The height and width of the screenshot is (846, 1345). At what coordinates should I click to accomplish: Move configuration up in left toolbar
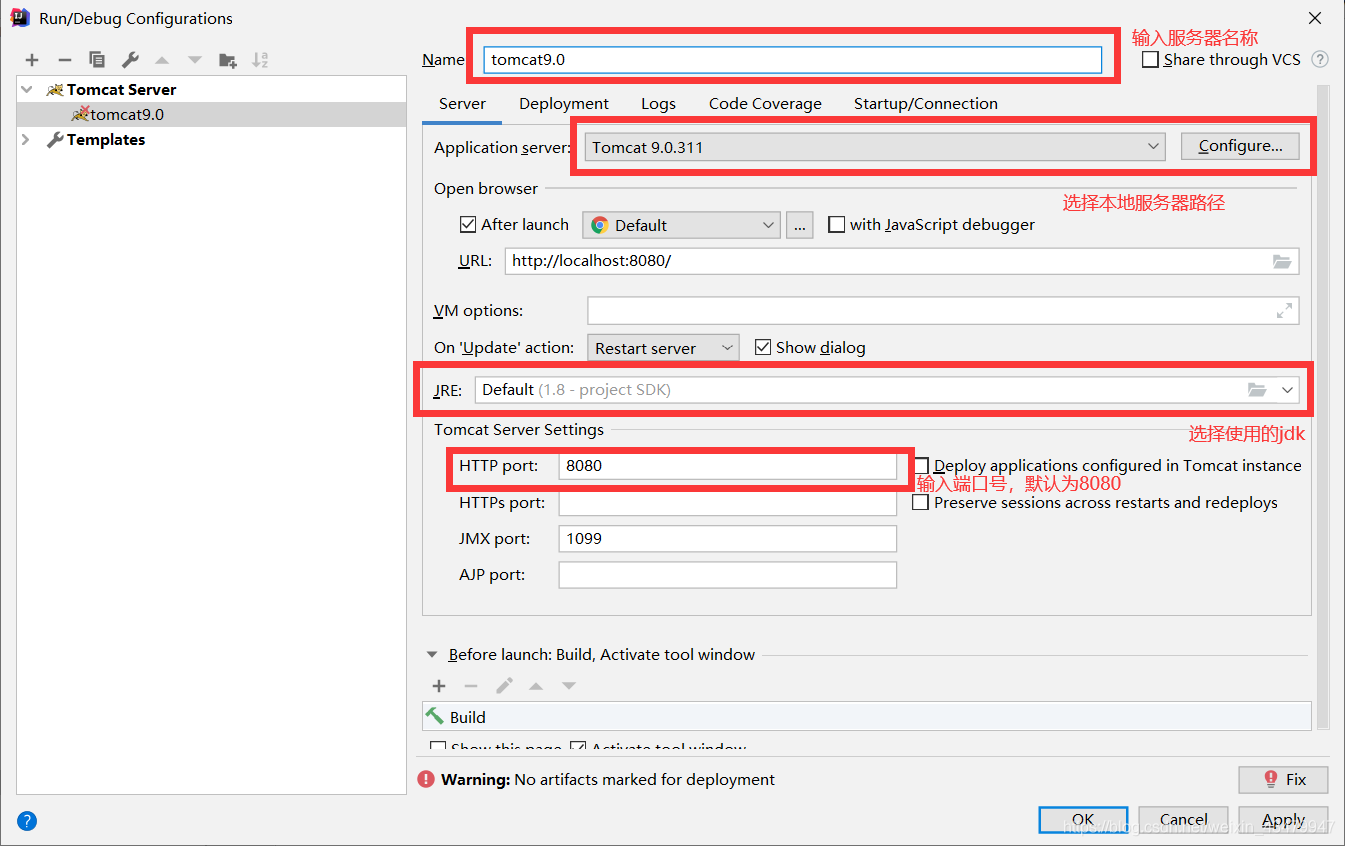pos(162,60)
